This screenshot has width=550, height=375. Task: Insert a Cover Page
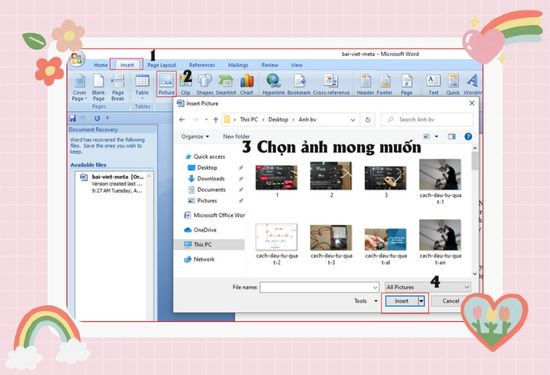pos(79,88)
